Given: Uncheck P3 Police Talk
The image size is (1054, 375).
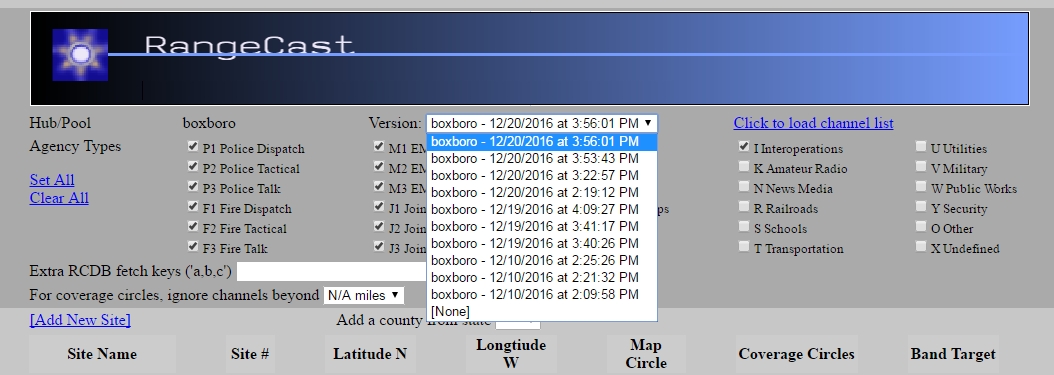Looking at the screenshot, I should (x=193, y=186).
